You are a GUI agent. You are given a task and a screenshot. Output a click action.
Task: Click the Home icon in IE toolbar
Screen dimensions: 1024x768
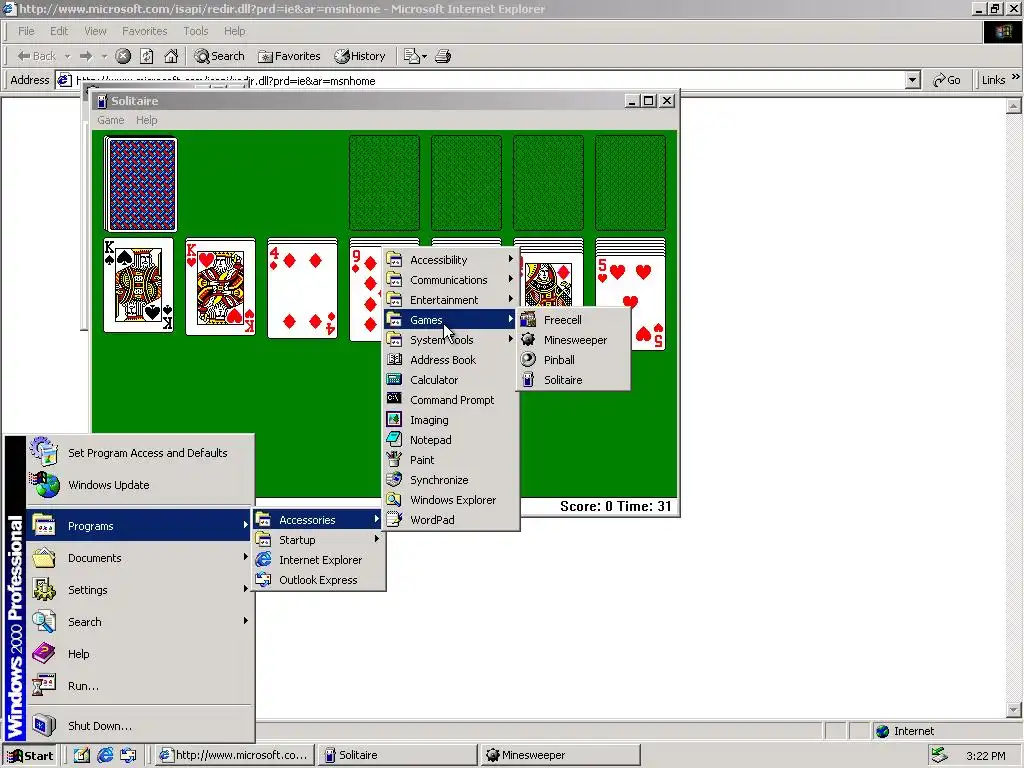click(x=171, y=56)
